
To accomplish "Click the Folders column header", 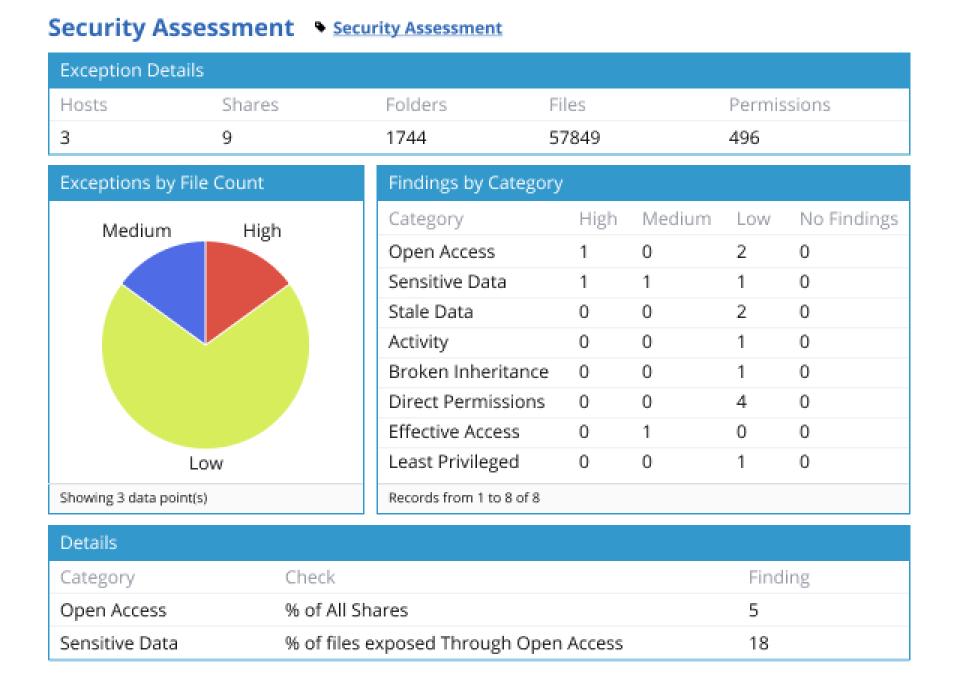I will tap(415, 104).
